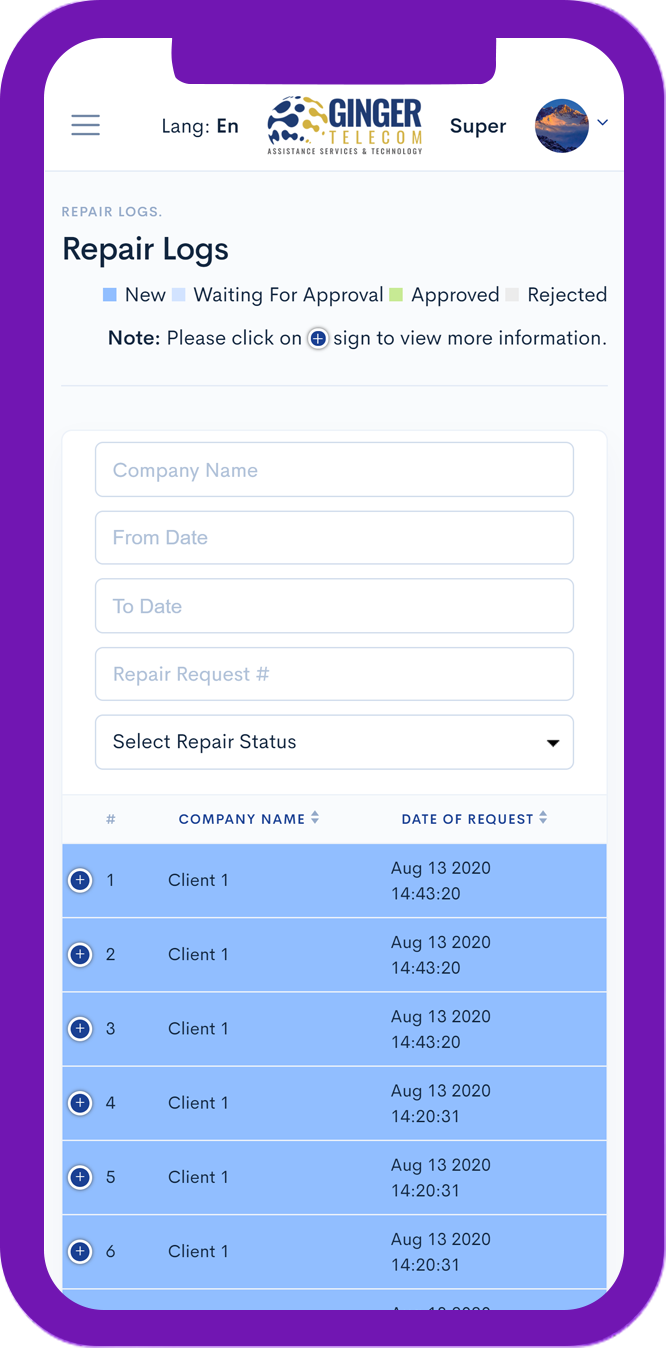Viewport: 666px width, 1348px height.
Task: Click the Repair Request # field
Action: (x=334, y=674)
